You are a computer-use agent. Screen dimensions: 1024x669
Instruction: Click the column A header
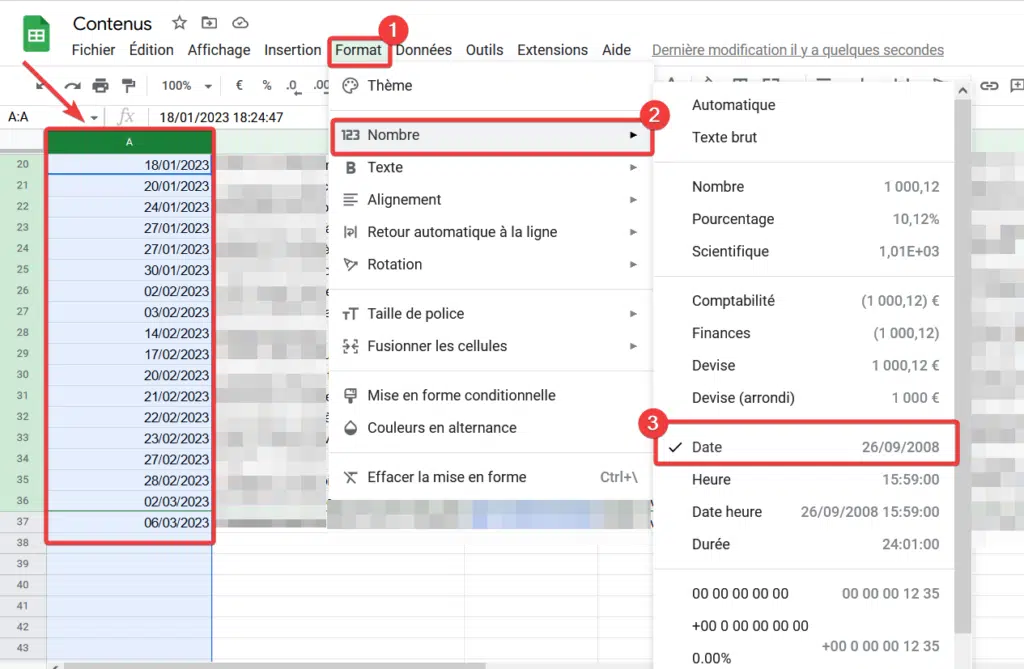click(129, 142)
